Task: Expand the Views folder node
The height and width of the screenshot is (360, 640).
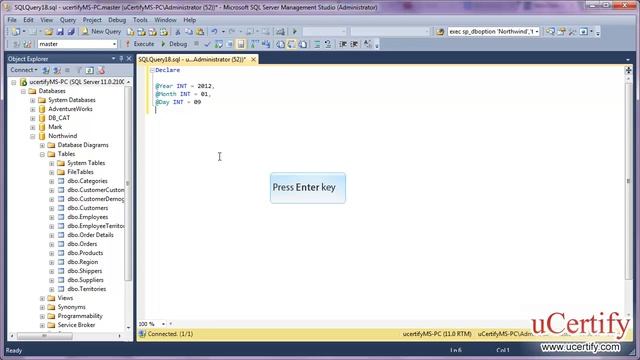Action: (x=42, y=298)
